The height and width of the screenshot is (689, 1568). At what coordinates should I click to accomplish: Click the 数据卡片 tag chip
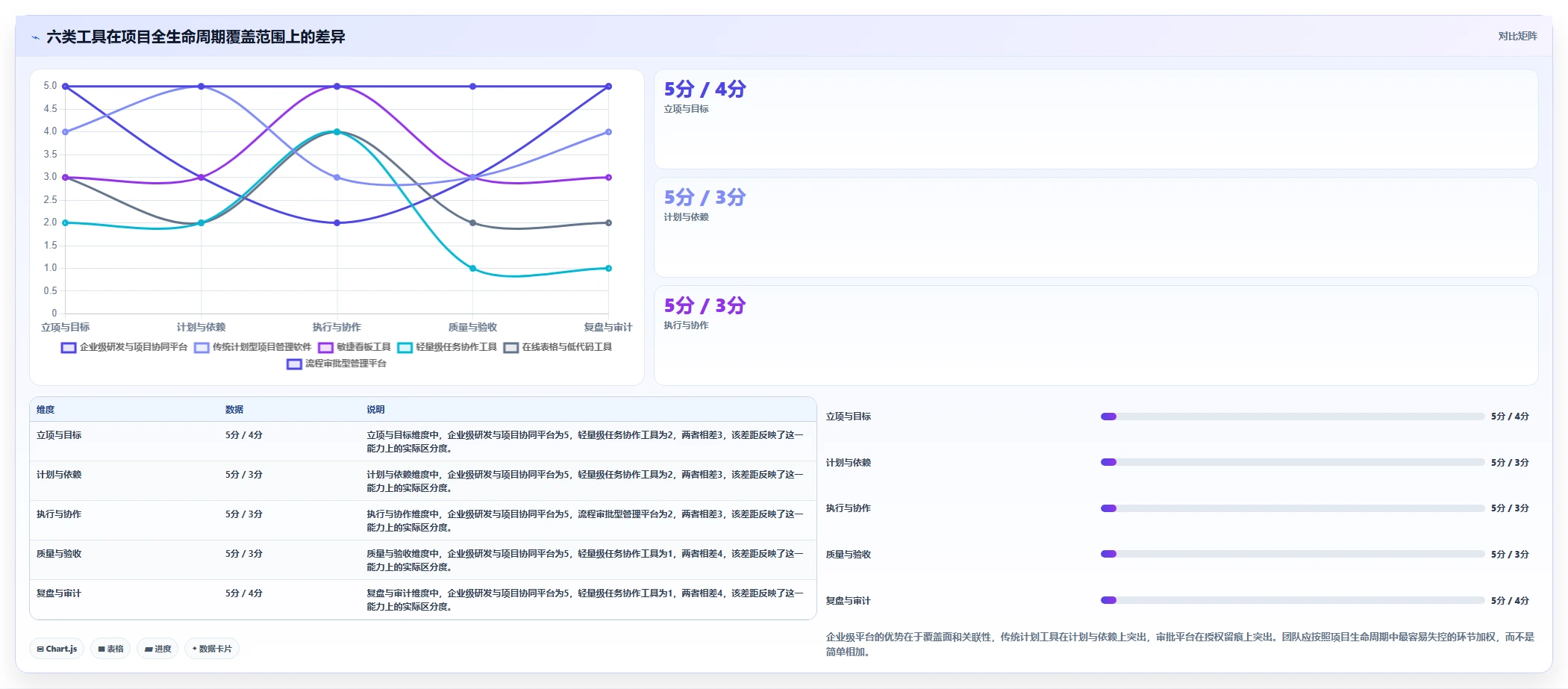pos(212,649)
